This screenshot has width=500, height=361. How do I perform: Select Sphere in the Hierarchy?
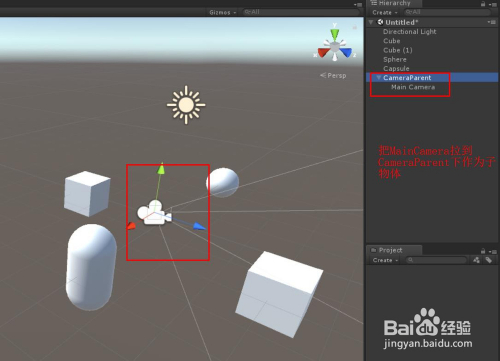coord(395,60)
